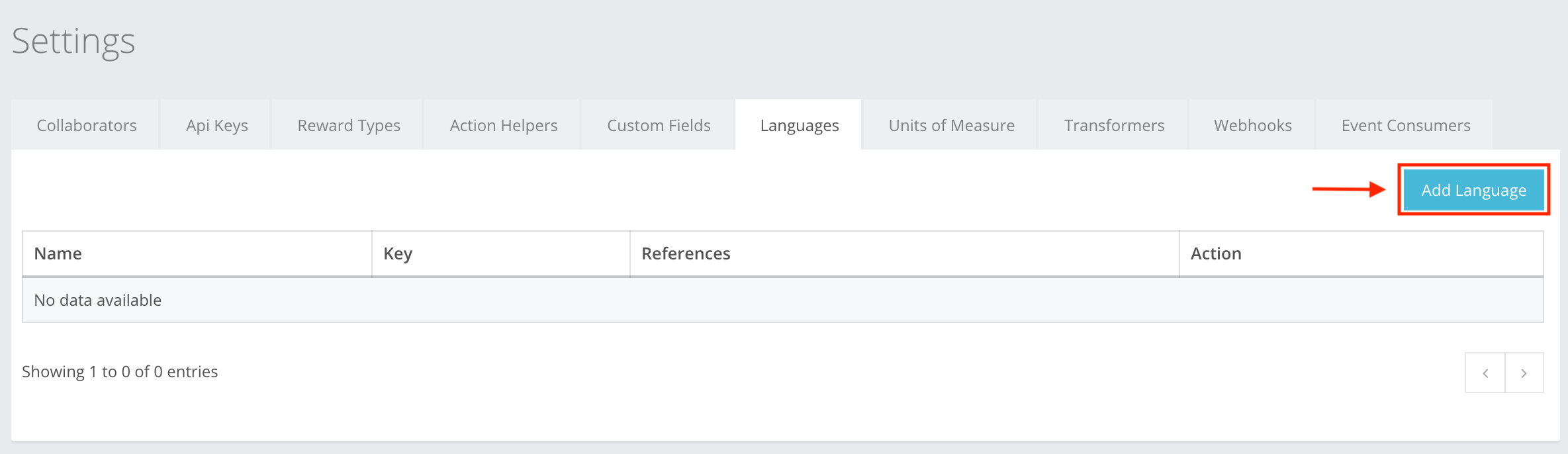Click the Action column header
Screen dimensions: 1568x454
tap(1216, 253)
